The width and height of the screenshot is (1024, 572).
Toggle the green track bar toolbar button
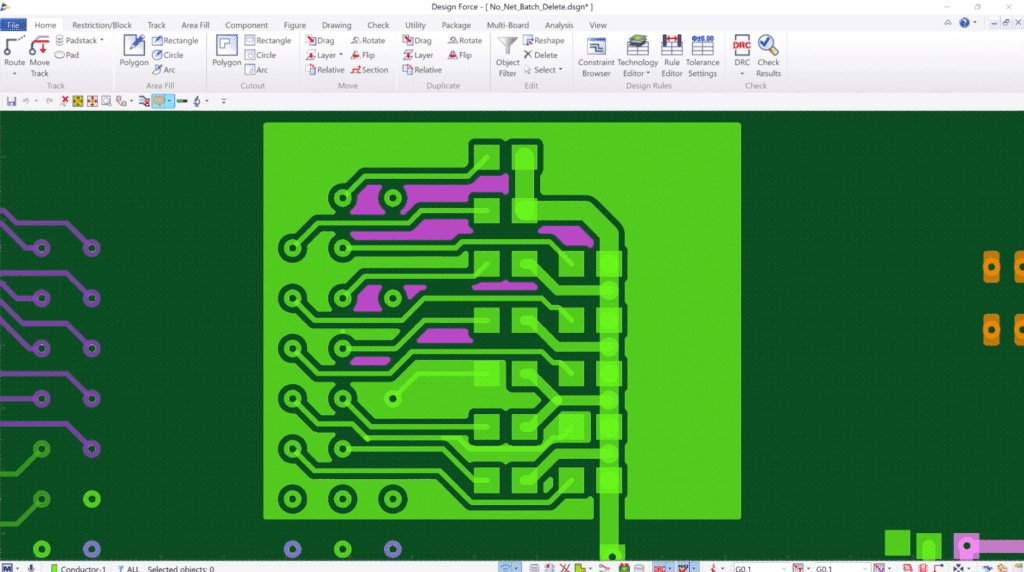(x=182, y=101)
